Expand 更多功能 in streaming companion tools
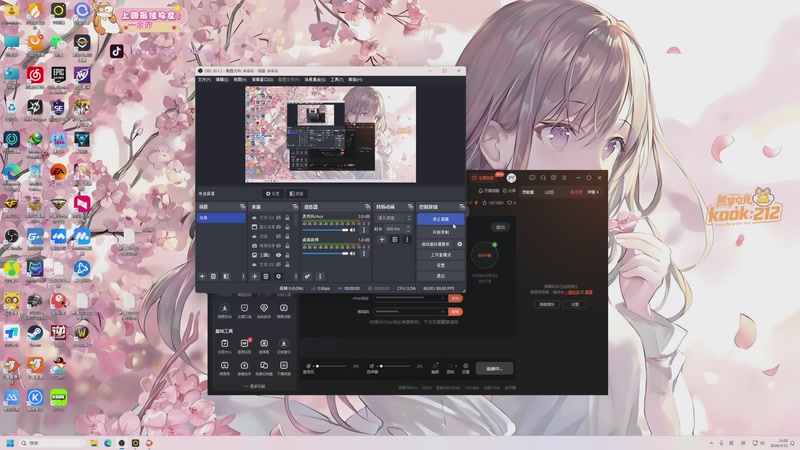 254,386
